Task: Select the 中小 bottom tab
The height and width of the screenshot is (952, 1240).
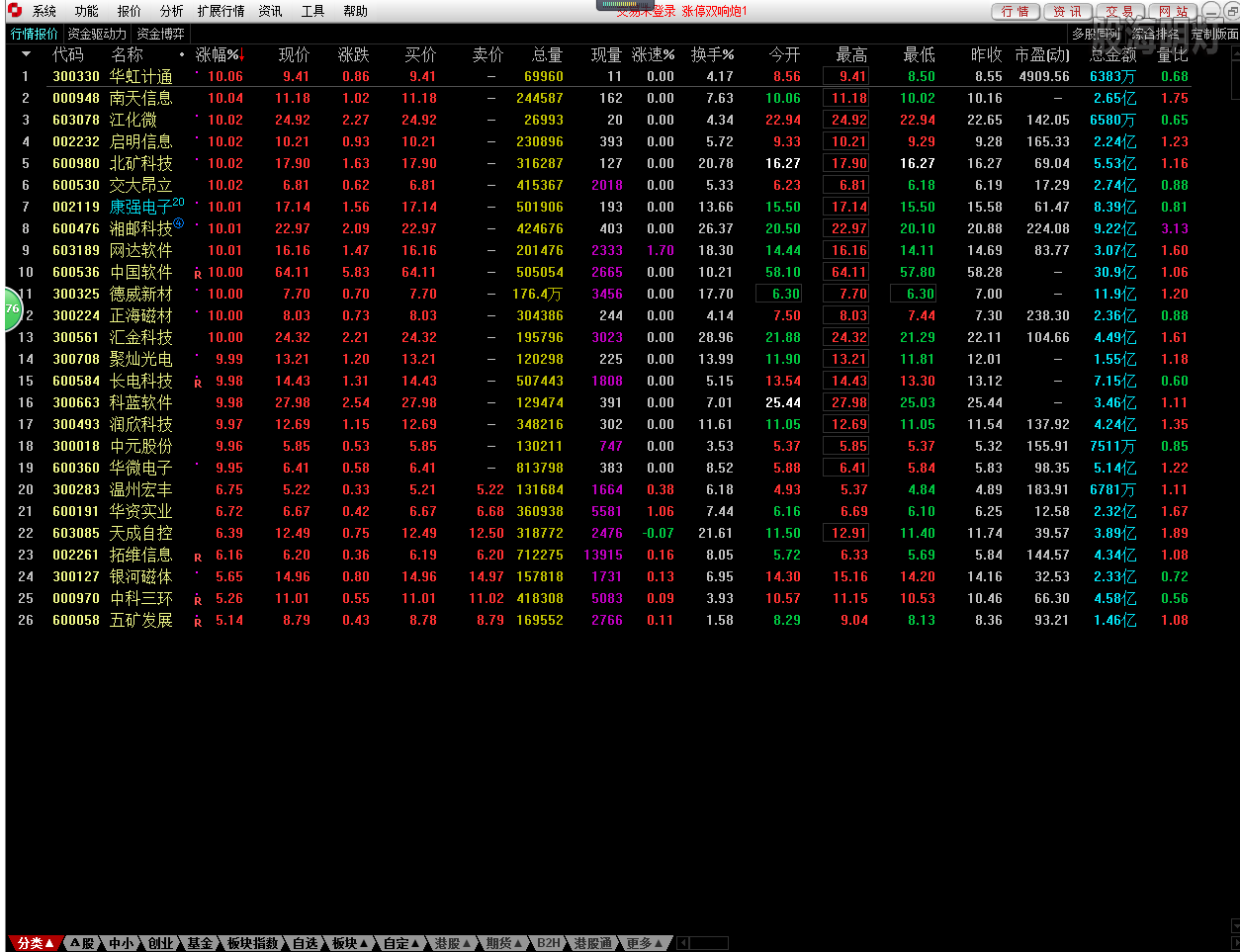Action: [x=121, y=943]
